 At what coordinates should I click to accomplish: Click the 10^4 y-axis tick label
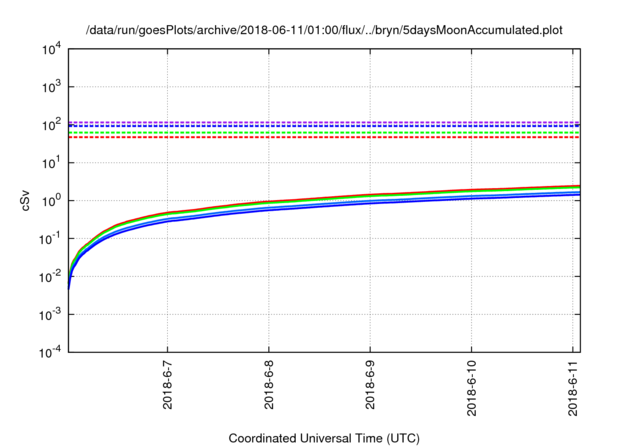coord(51,49)
